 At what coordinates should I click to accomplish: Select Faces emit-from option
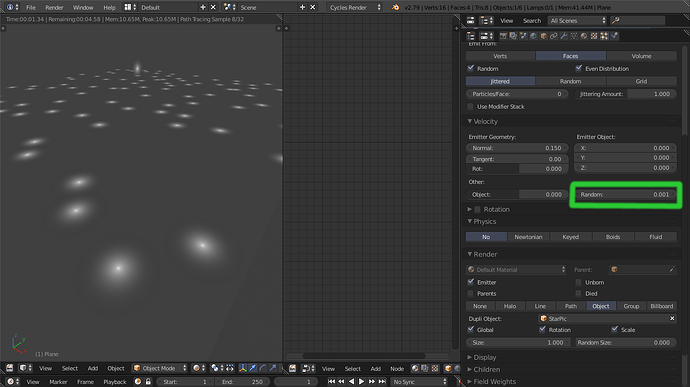pos(570,56)
